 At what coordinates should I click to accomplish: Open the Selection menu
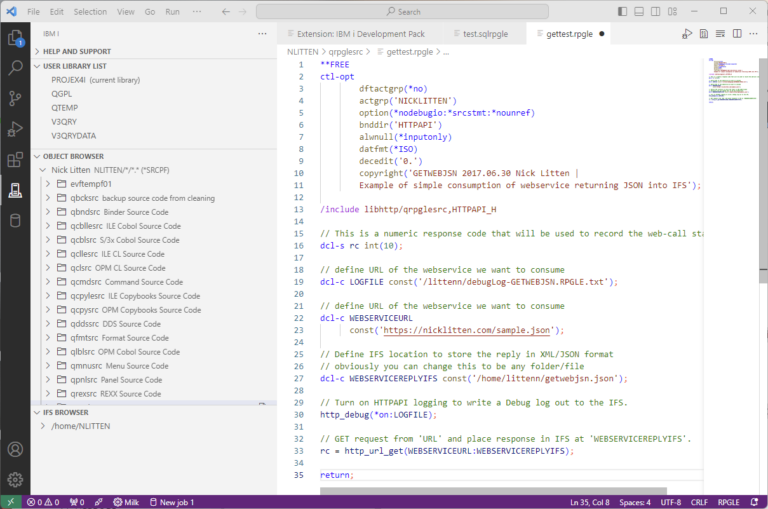[90, 12]
